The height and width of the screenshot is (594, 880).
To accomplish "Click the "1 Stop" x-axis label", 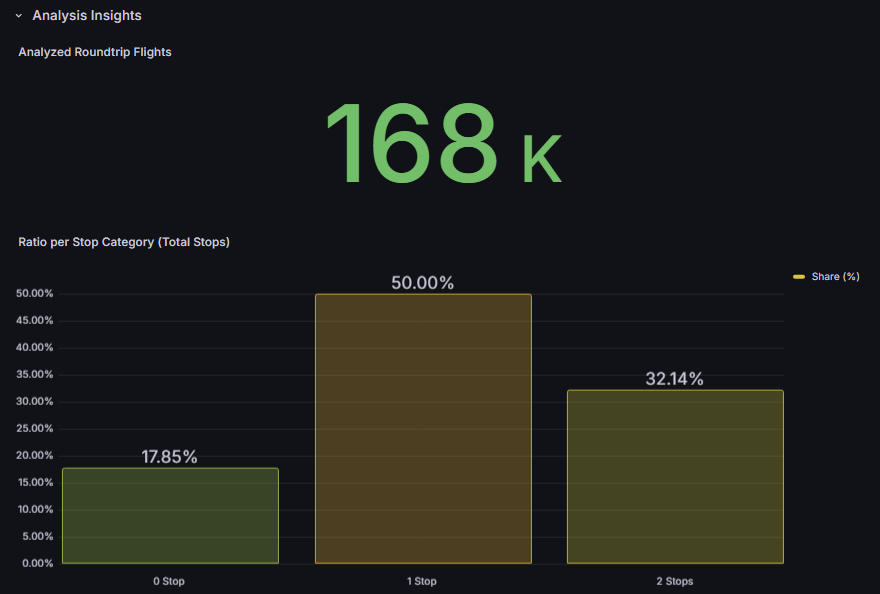I will (422, 581).
